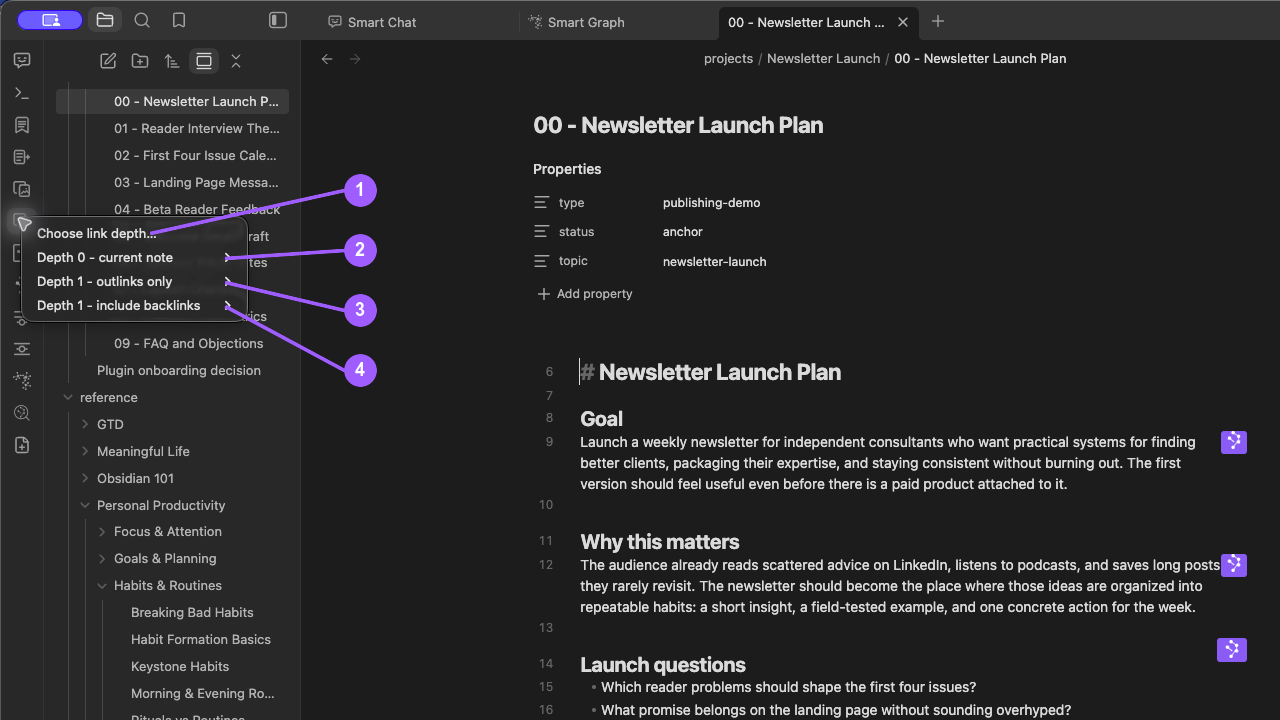Expand the Goals & Planning folder
The image size is (1280, 720).
pyautogui.click(x=102, y=558)
